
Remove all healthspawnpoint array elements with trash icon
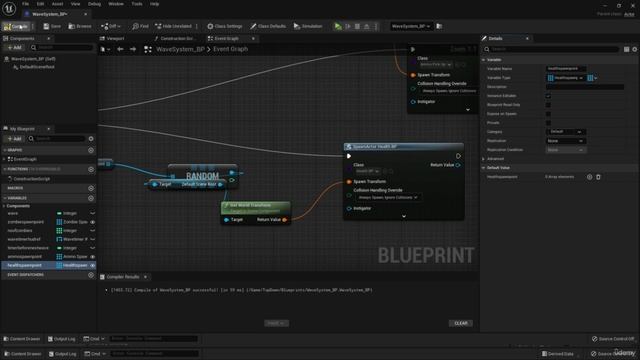[598, 177]
